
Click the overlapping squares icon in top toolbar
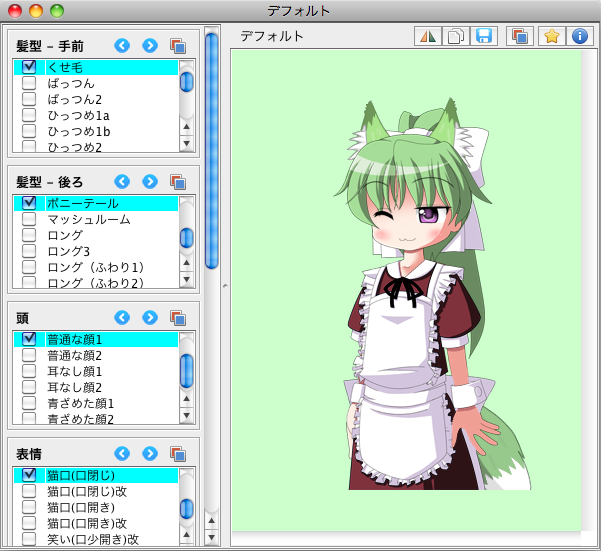click(519, 36)
